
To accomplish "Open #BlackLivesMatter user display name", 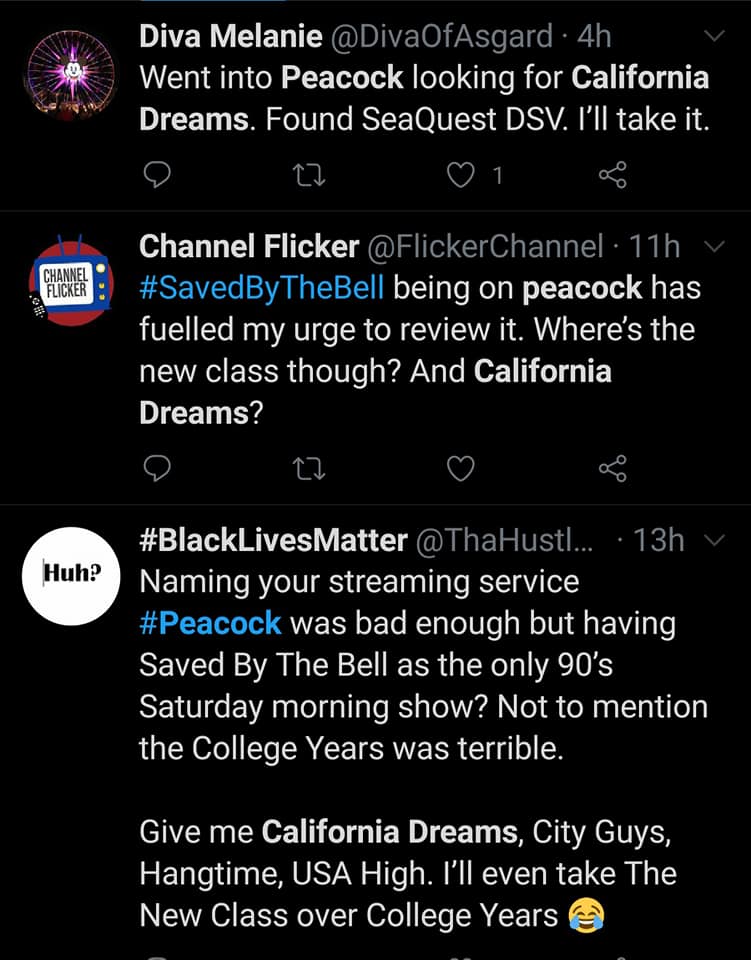I will coord(273,540).
